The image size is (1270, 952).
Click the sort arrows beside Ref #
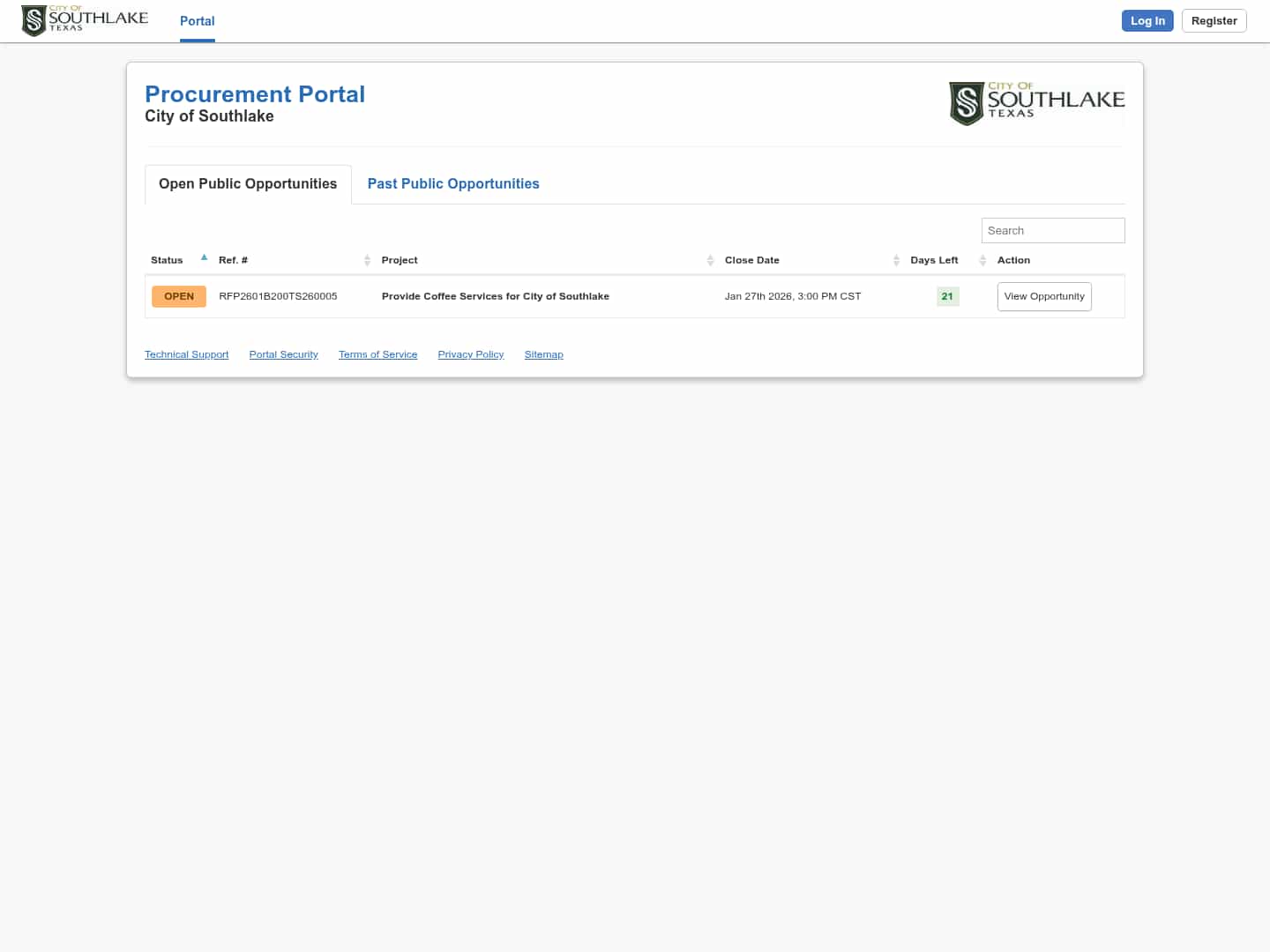click(x=368, y=260)
